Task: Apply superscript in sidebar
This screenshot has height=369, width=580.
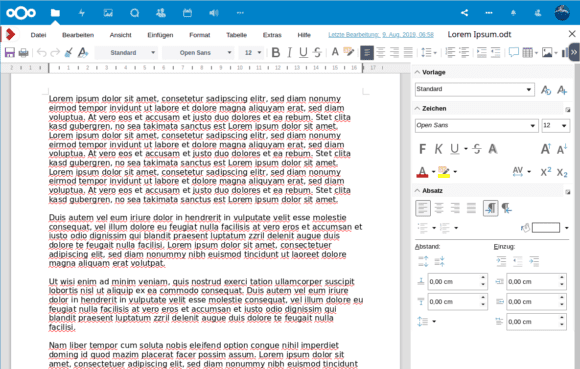Action: [x=546, y=172]
